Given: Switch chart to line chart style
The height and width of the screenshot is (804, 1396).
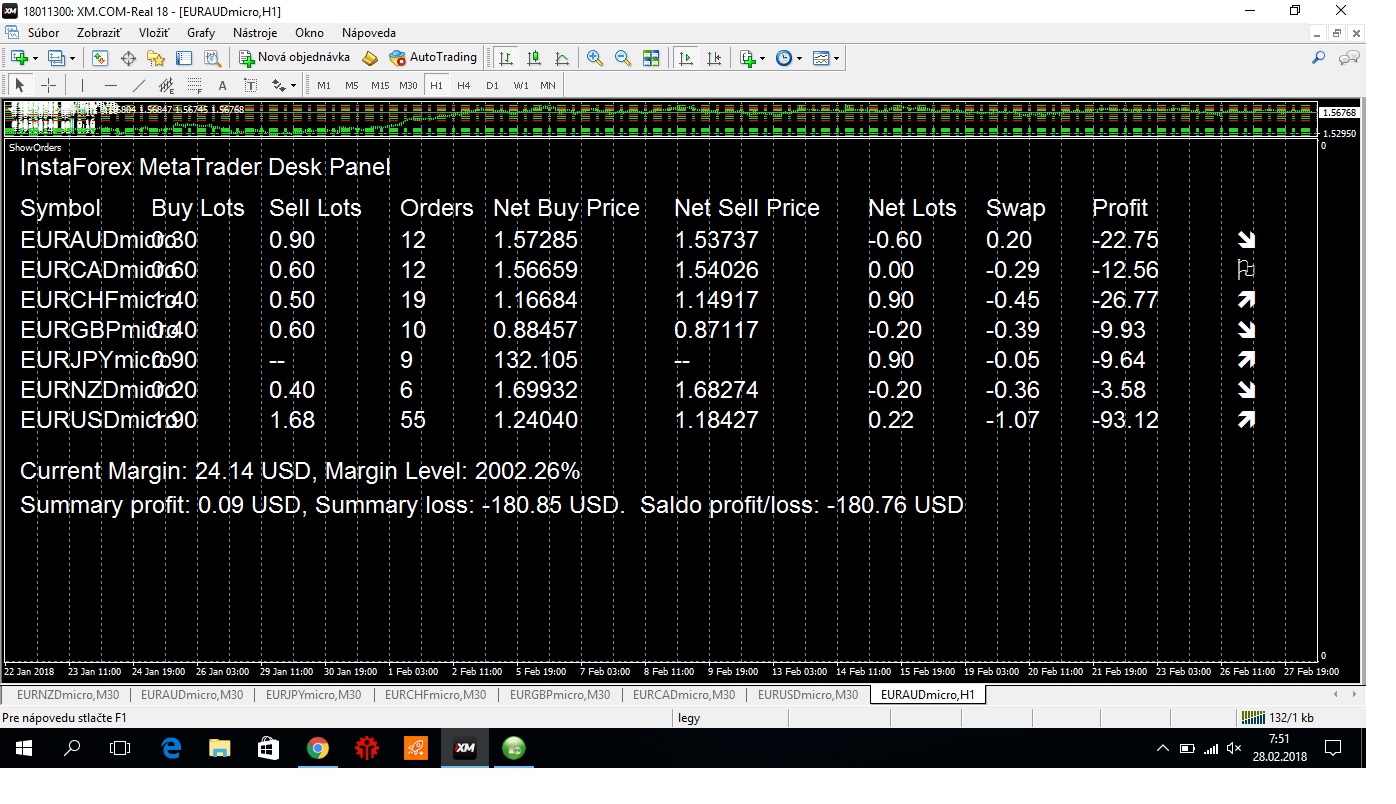Looking at the screenshot, I should pyautogui.click(x=562, y=58).
